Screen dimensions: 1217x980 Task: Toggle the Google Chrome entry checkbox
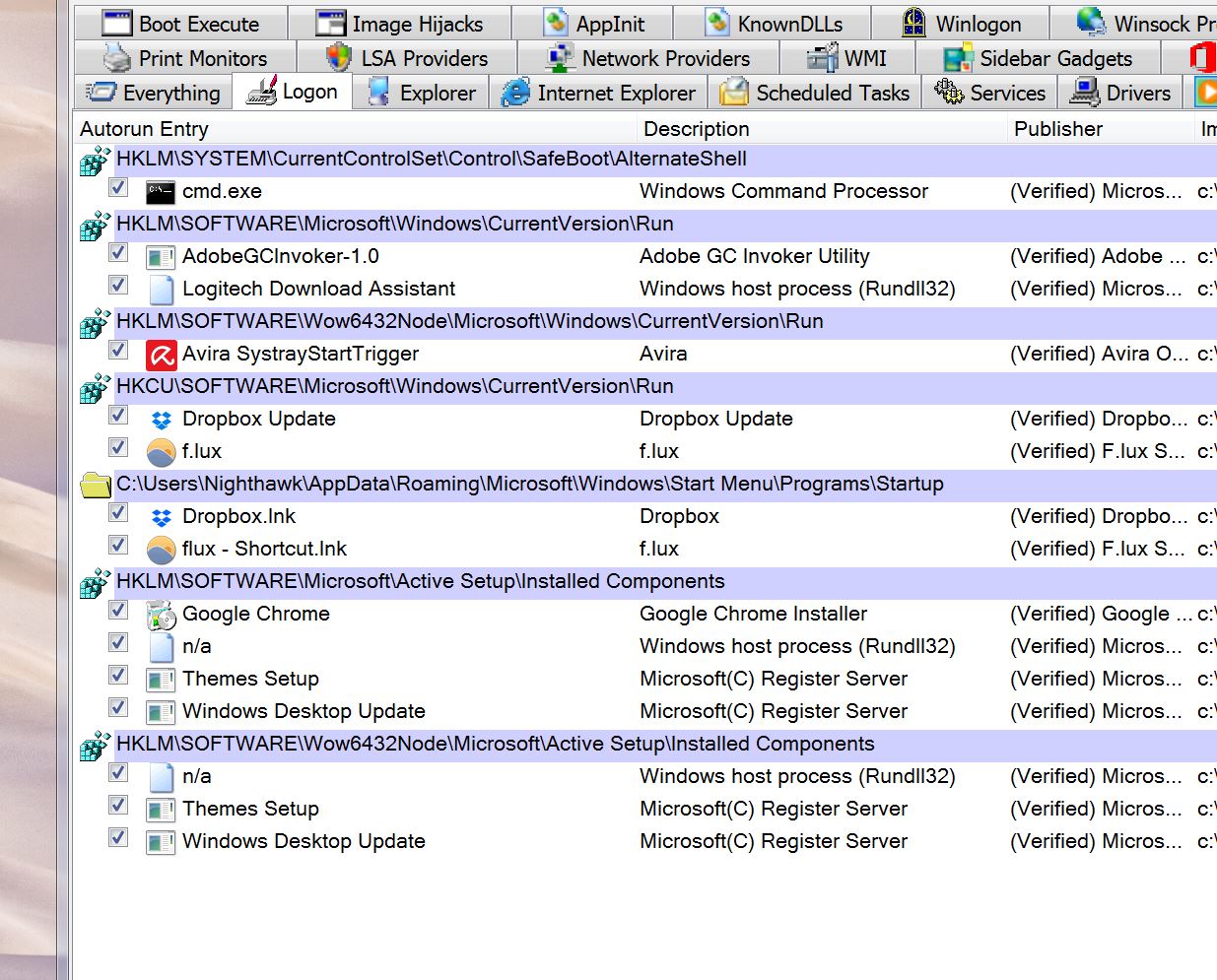pos(118,610)
